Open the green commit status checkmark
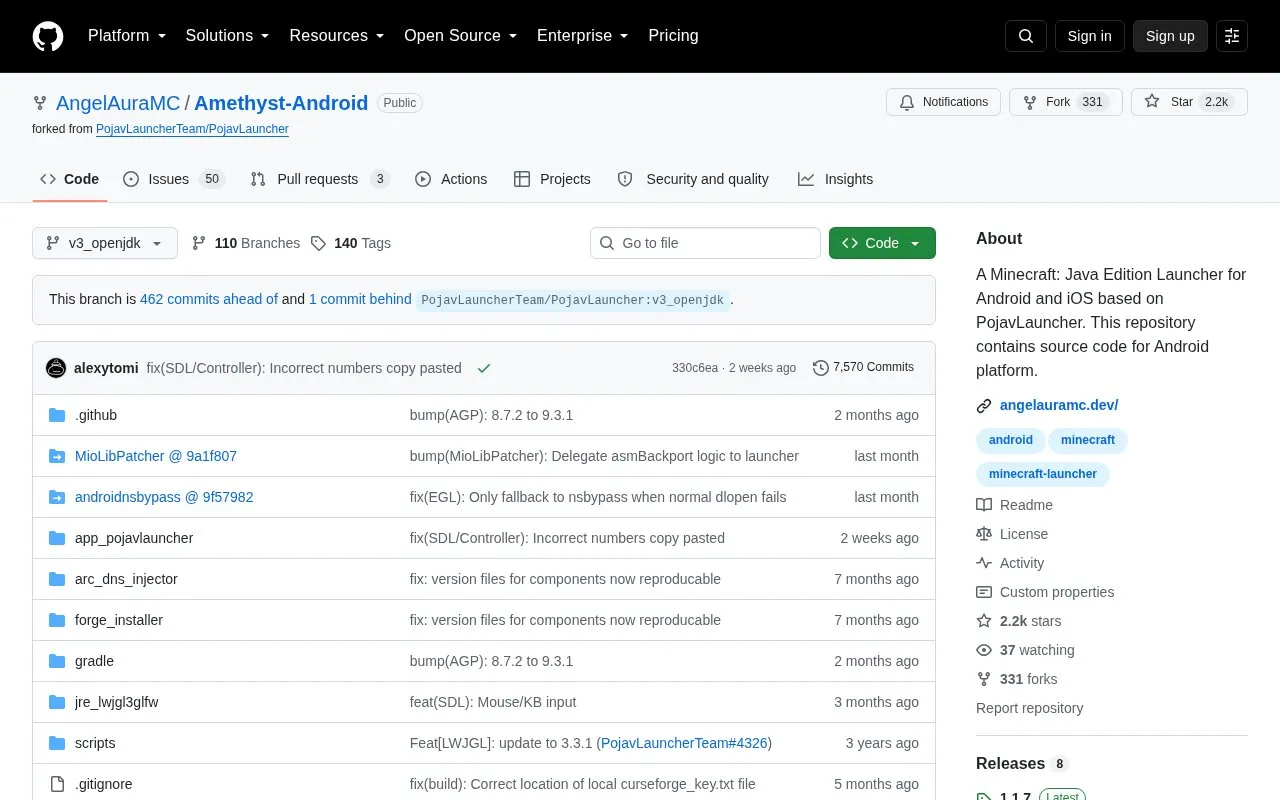The width and height of the screenshot is (1280, 800). point(484,368)
